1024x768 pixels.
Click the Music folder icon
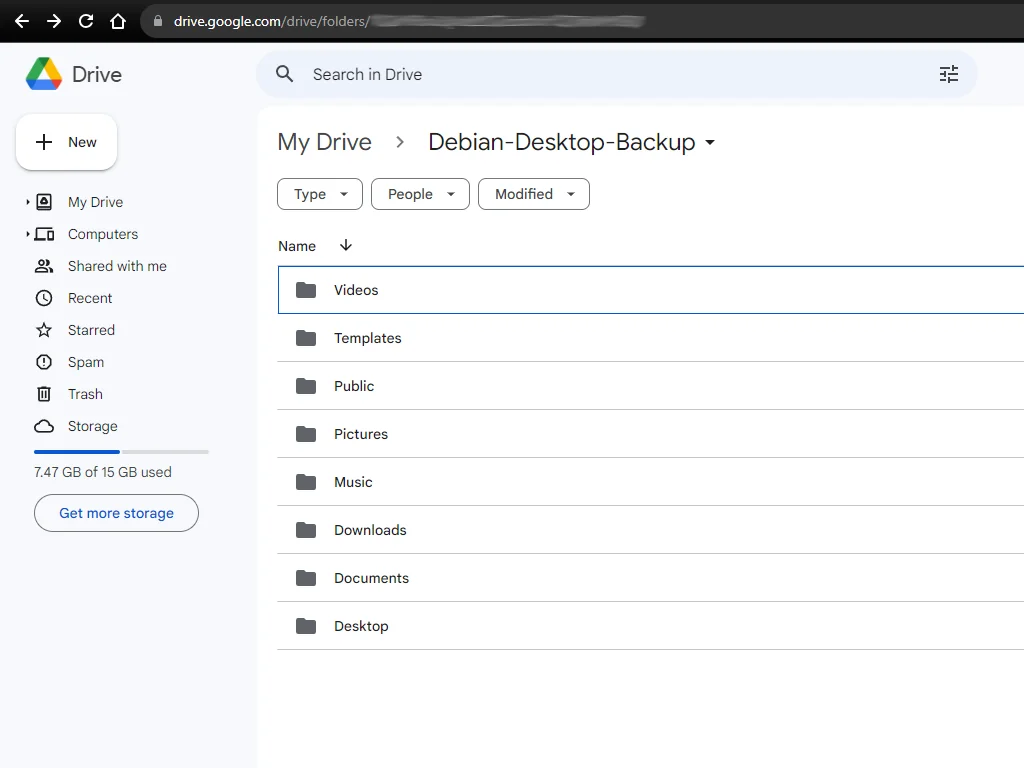coord(306,482)
